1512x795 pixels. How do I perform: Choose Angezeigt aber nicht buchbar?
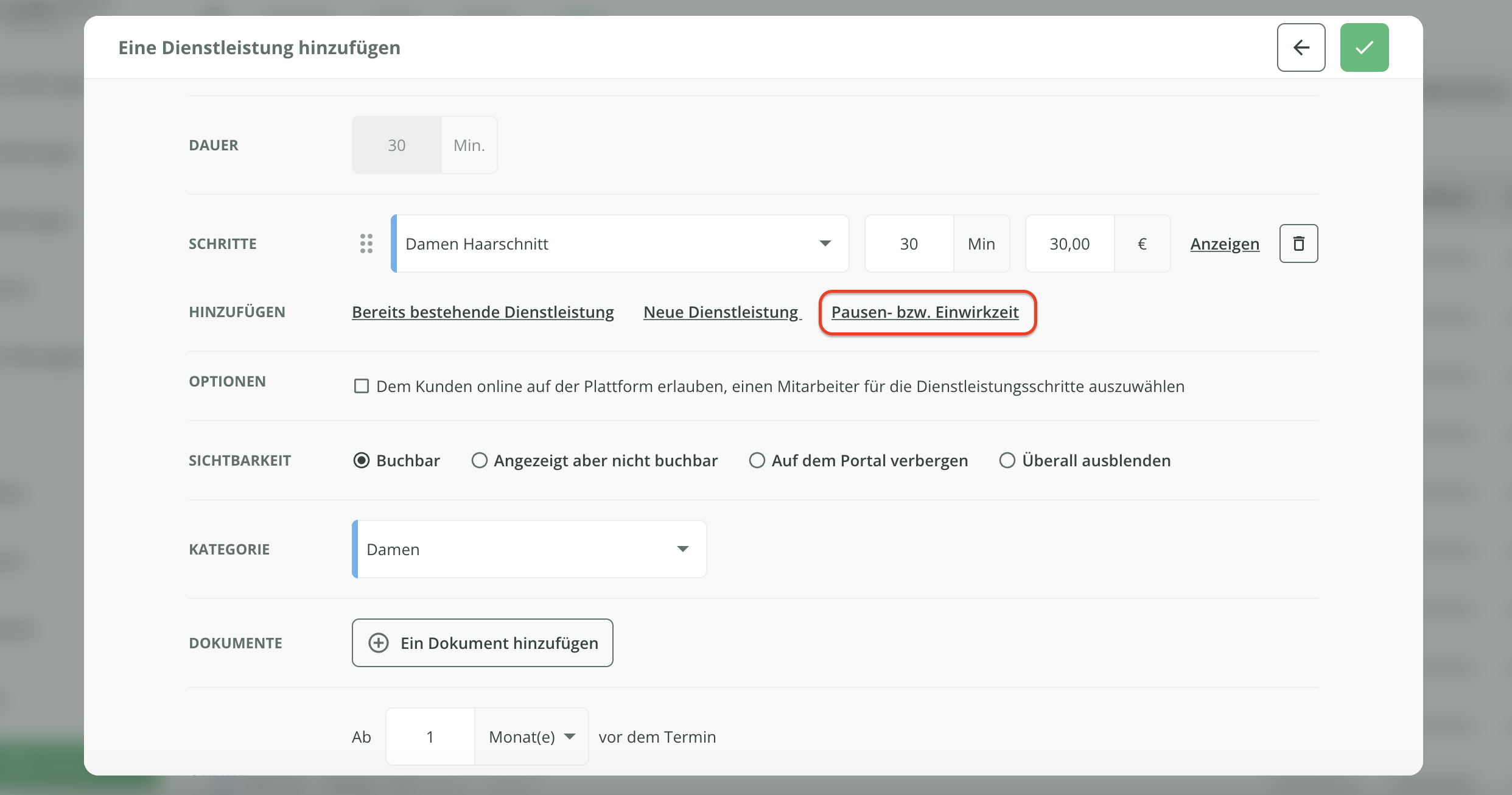(480, 460)
